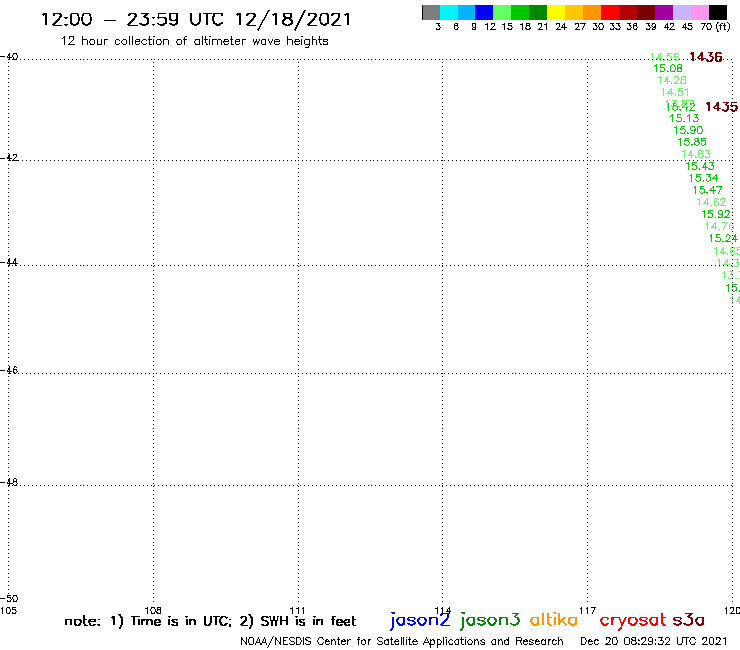Click the latitude label -48
The height and width of the screenshot is (650, 740).
pyautogui.click(x=9, y=482)
